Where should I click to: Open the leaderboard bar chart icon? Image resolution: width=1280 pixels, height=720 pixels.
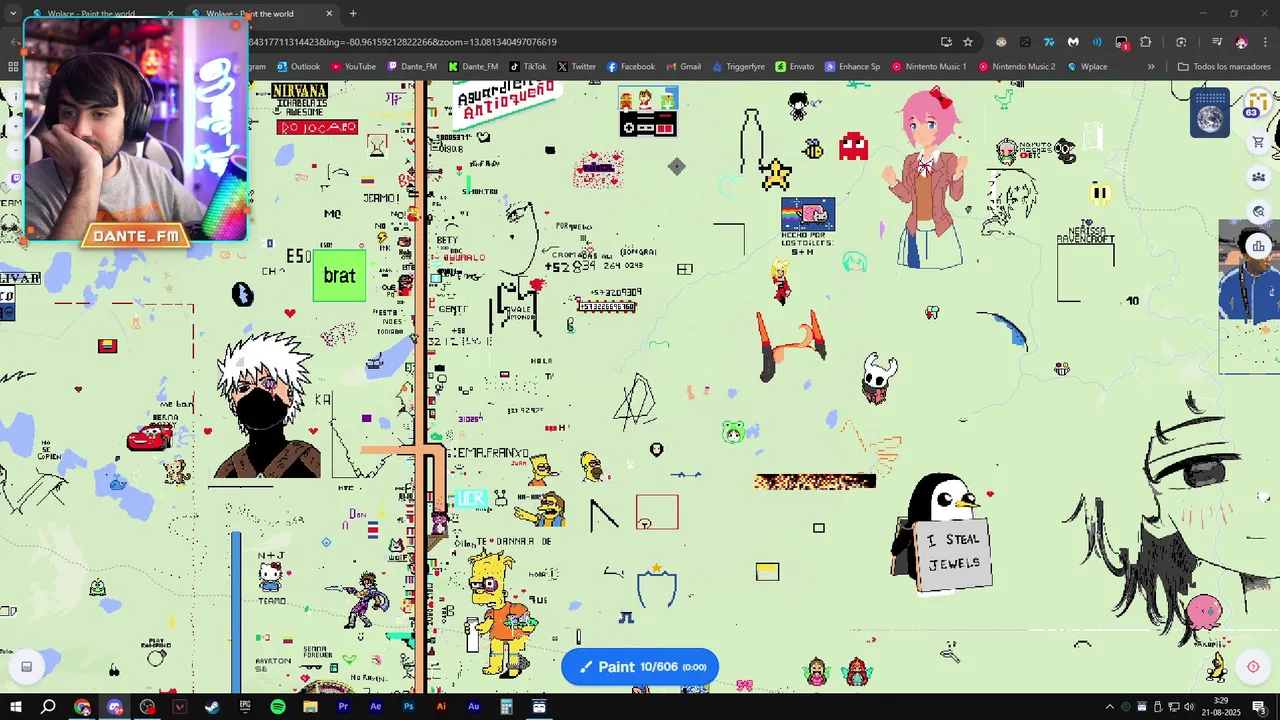click(1259, 246)
